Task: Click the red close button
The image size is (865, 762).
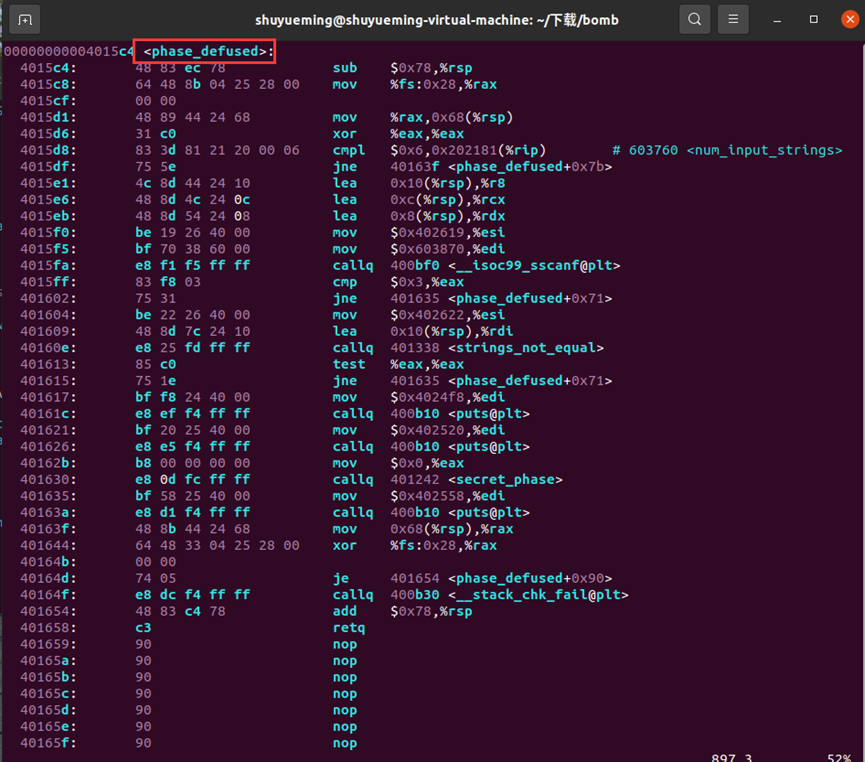Action: (851, 18)
